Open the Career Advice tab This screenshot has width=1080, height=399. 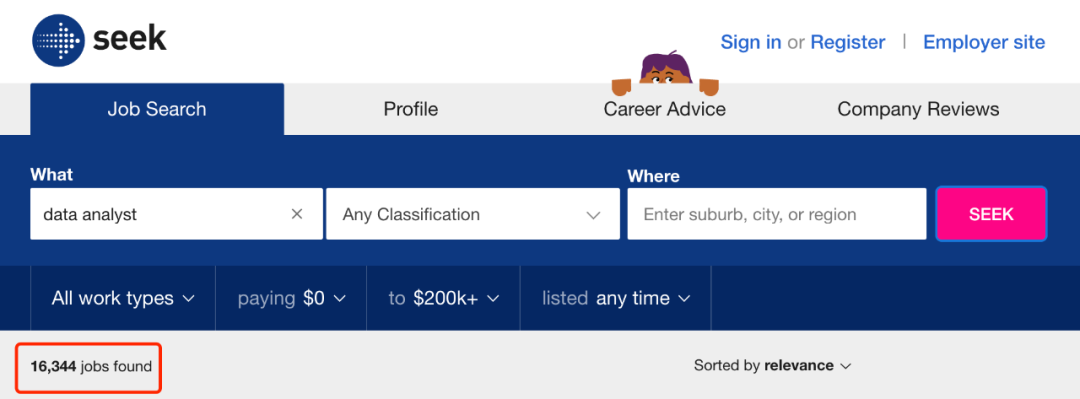point(665,109)
